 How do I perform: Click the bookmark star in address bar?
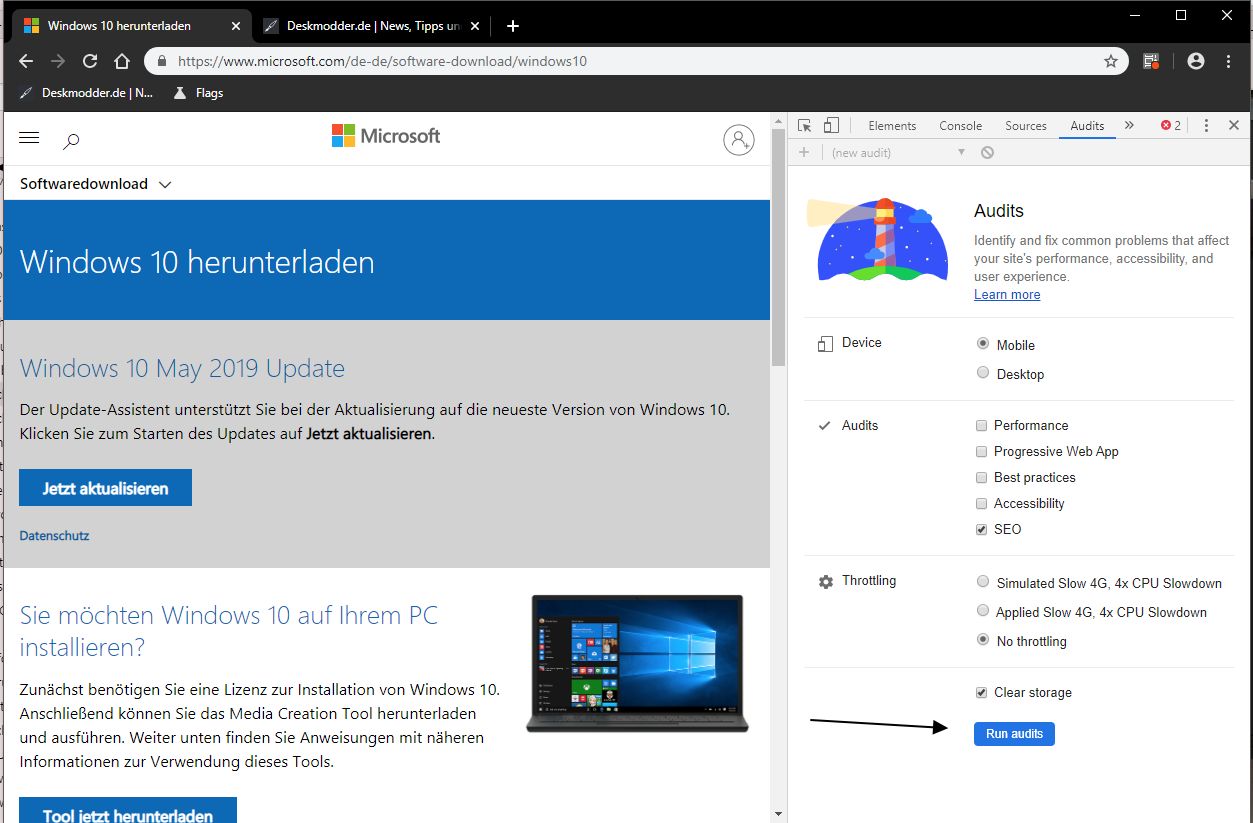pos(1110,61)
